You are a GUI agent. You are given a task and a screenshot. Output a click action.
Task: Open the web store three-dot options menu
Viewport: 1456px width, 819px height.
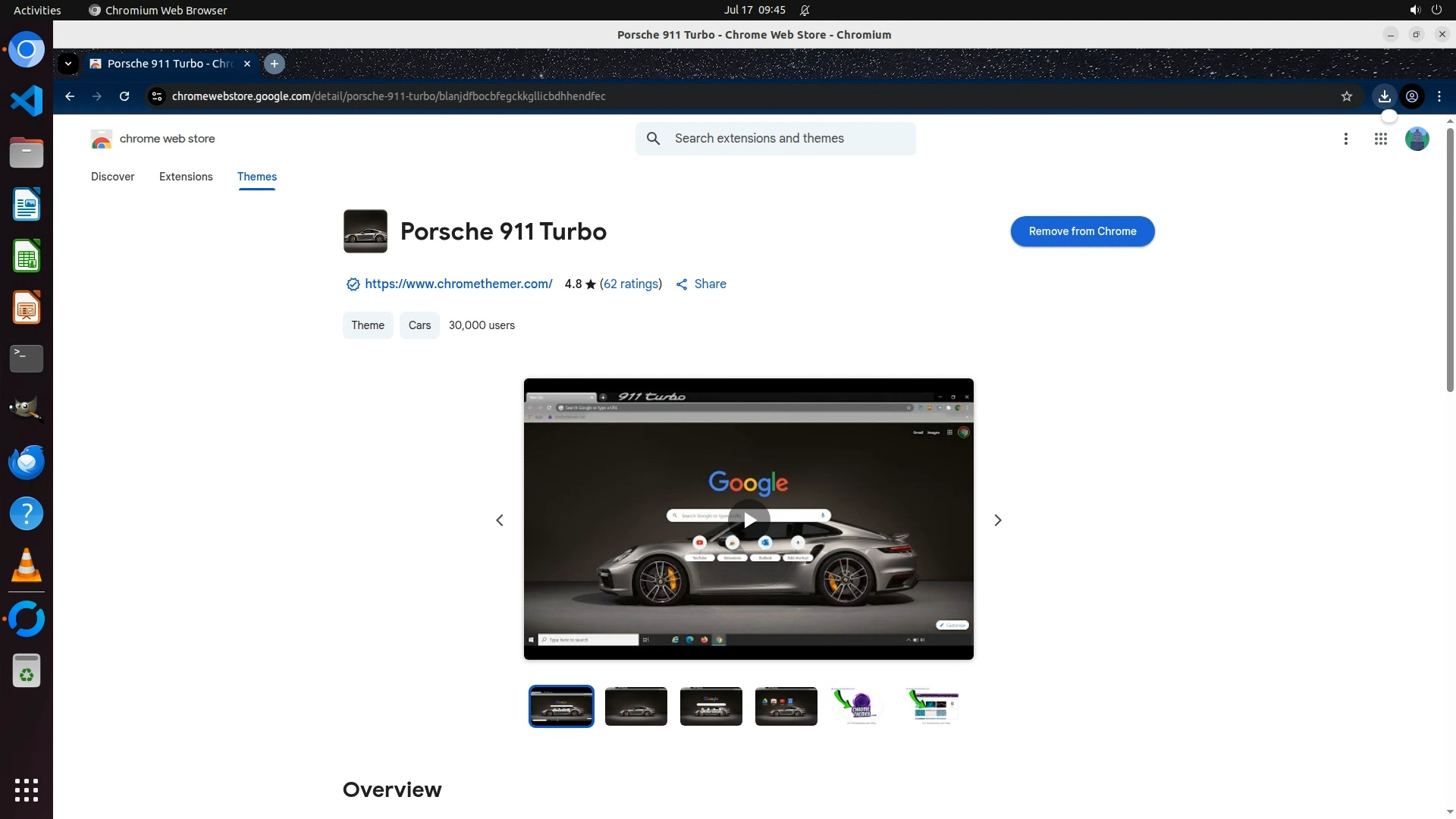pos(1345,139)
